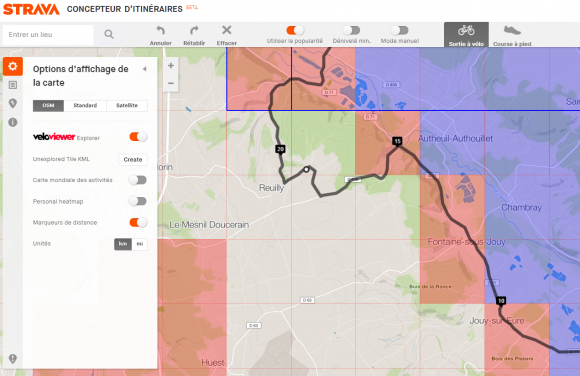
Task: Click the Bois des Plaisirs label
Action: pyautogui.click(x=512, y=358)
